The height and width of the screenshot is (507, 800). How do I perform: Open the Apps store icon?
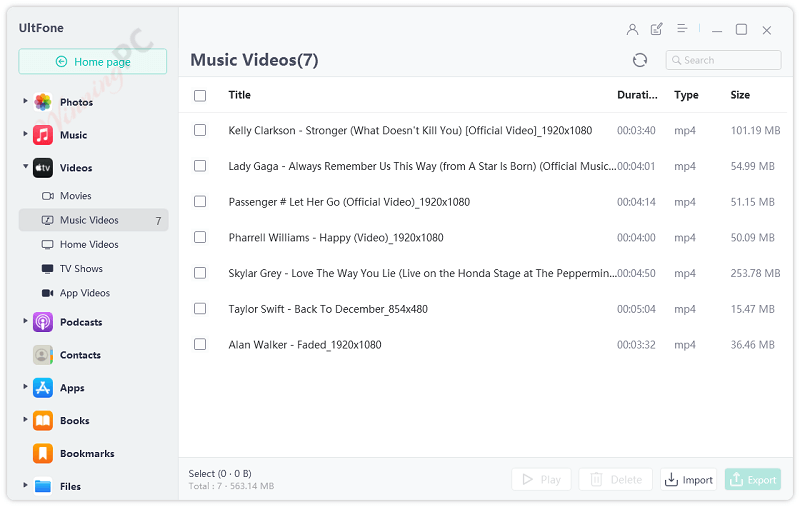pyautogui.click(x=43, y=388)
